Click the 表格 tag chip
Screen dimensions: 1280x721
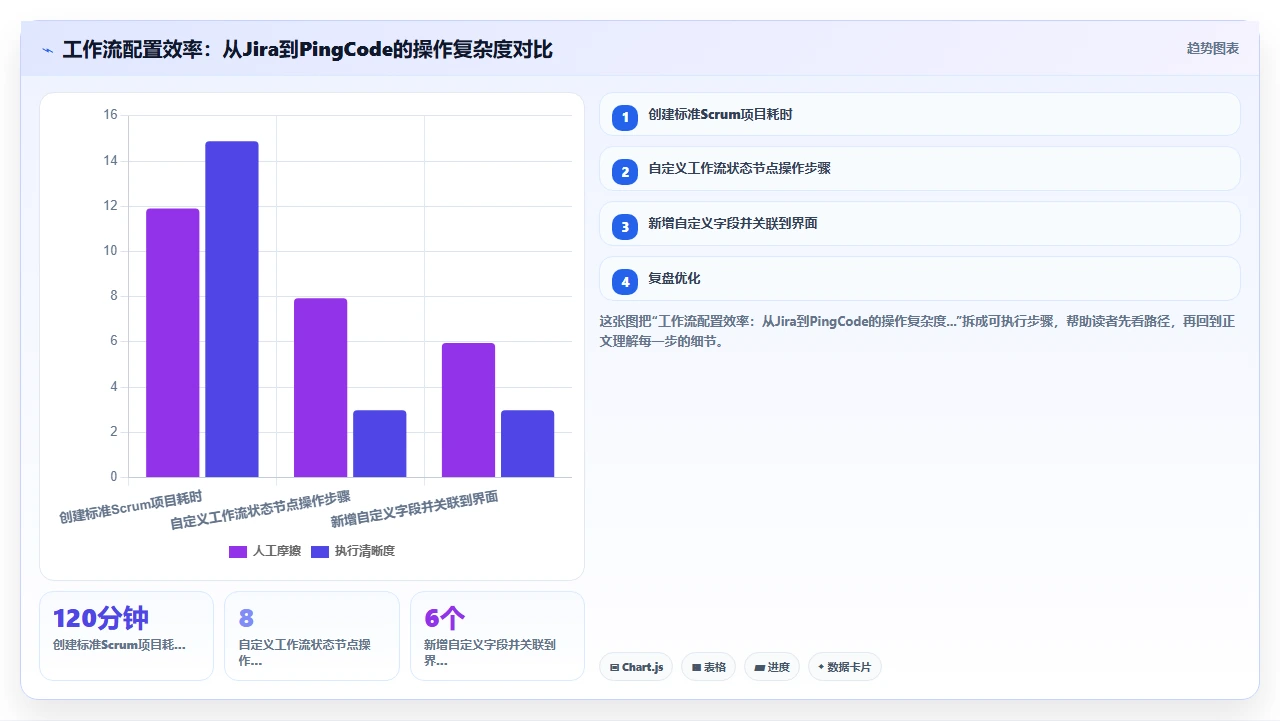pyautogui.click(x=709, y=667)
